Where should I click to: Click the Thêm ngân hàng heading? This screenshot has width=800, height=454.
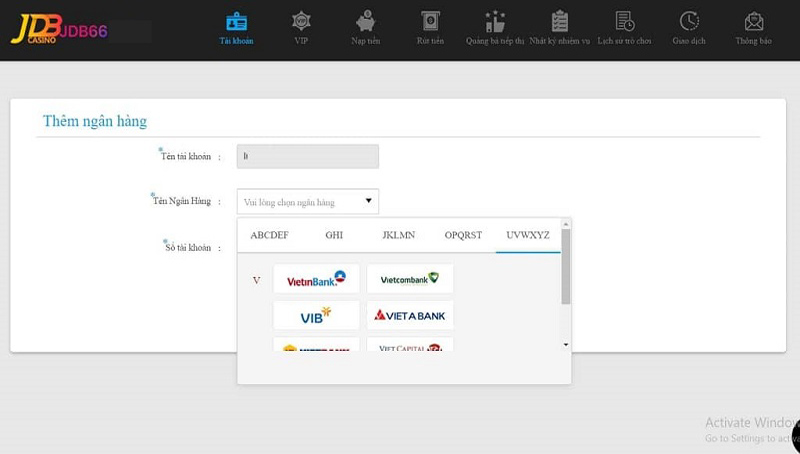pos(95,121)
